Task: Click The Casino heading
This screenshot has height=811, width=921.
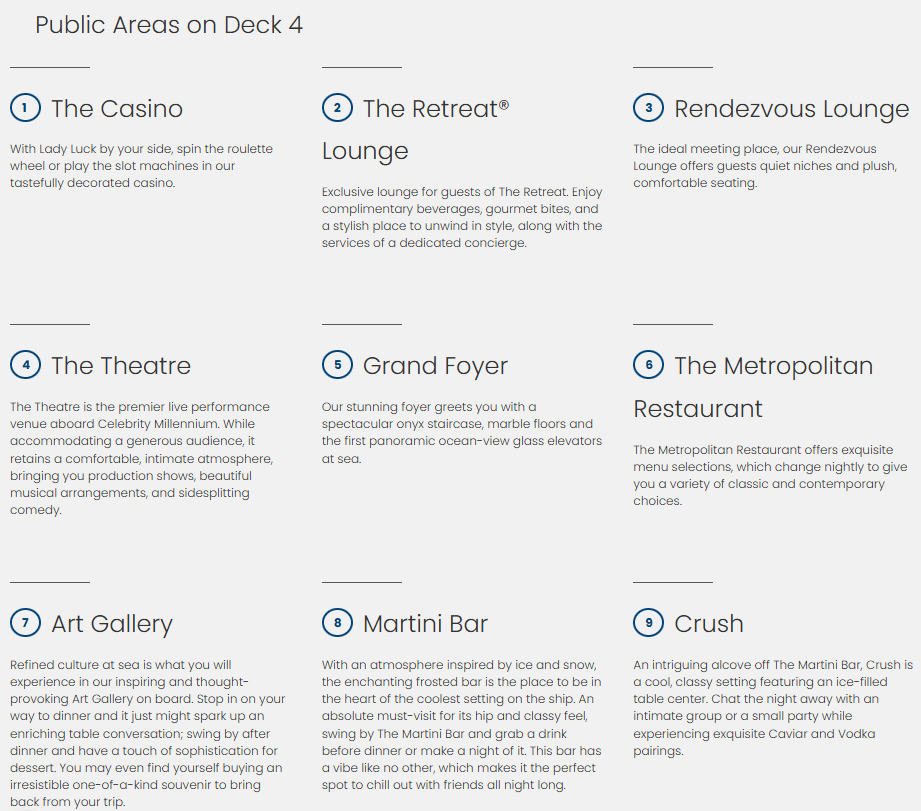Action: [x=117, y=109]
